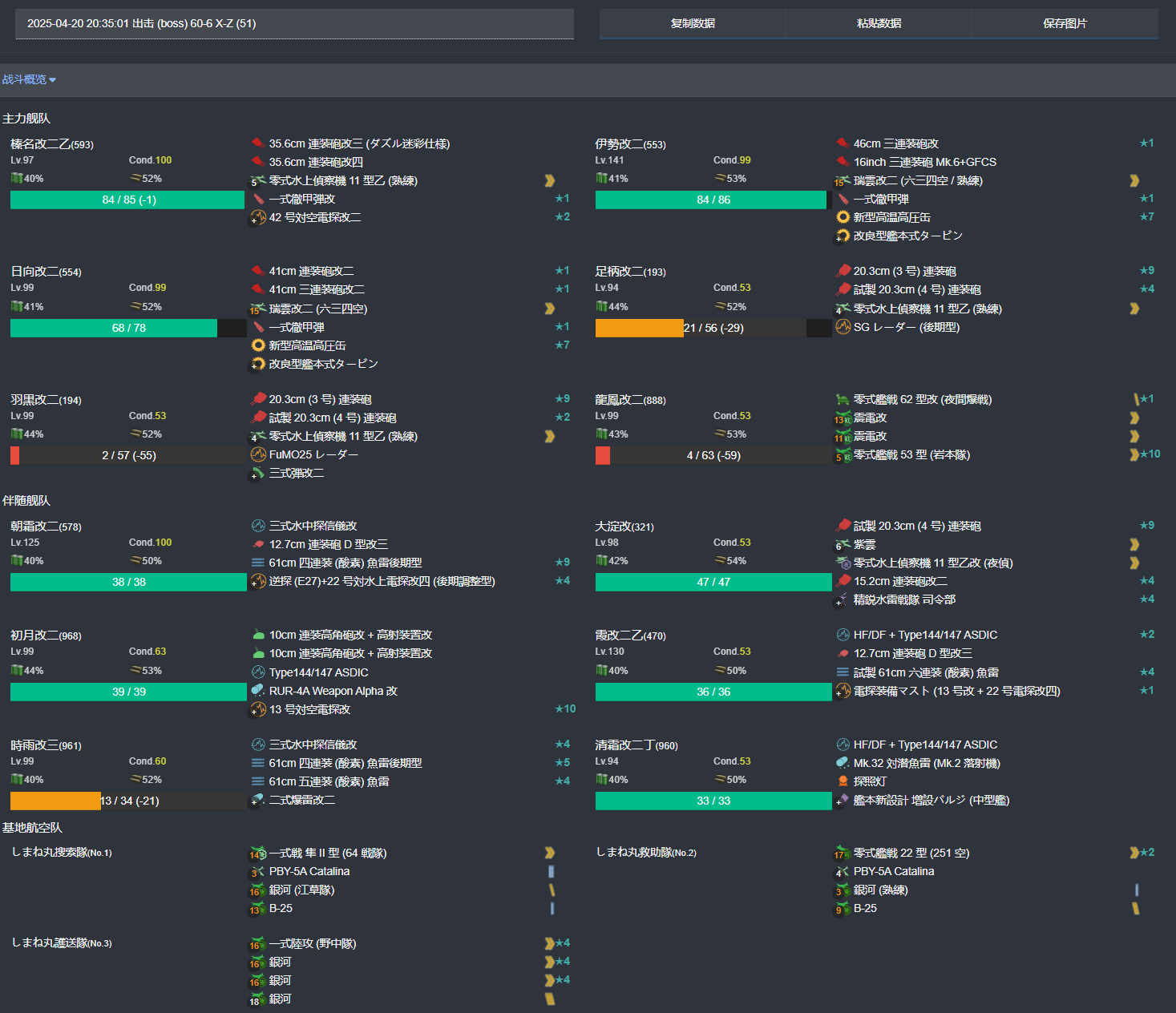Viewport: 1176px width, 1013px height.
Task: Click seaplane icon next to 紫雲
Action: pyautogui.click(x=843, y=545)
